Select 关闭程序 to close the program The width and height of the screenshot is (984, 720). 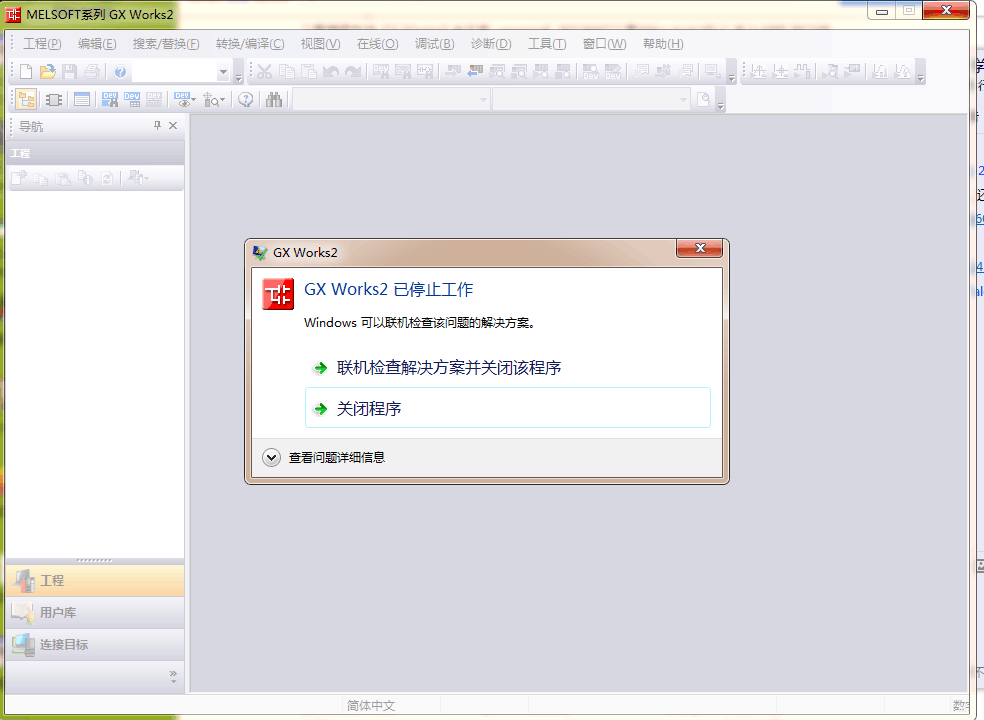click(369, 409)
